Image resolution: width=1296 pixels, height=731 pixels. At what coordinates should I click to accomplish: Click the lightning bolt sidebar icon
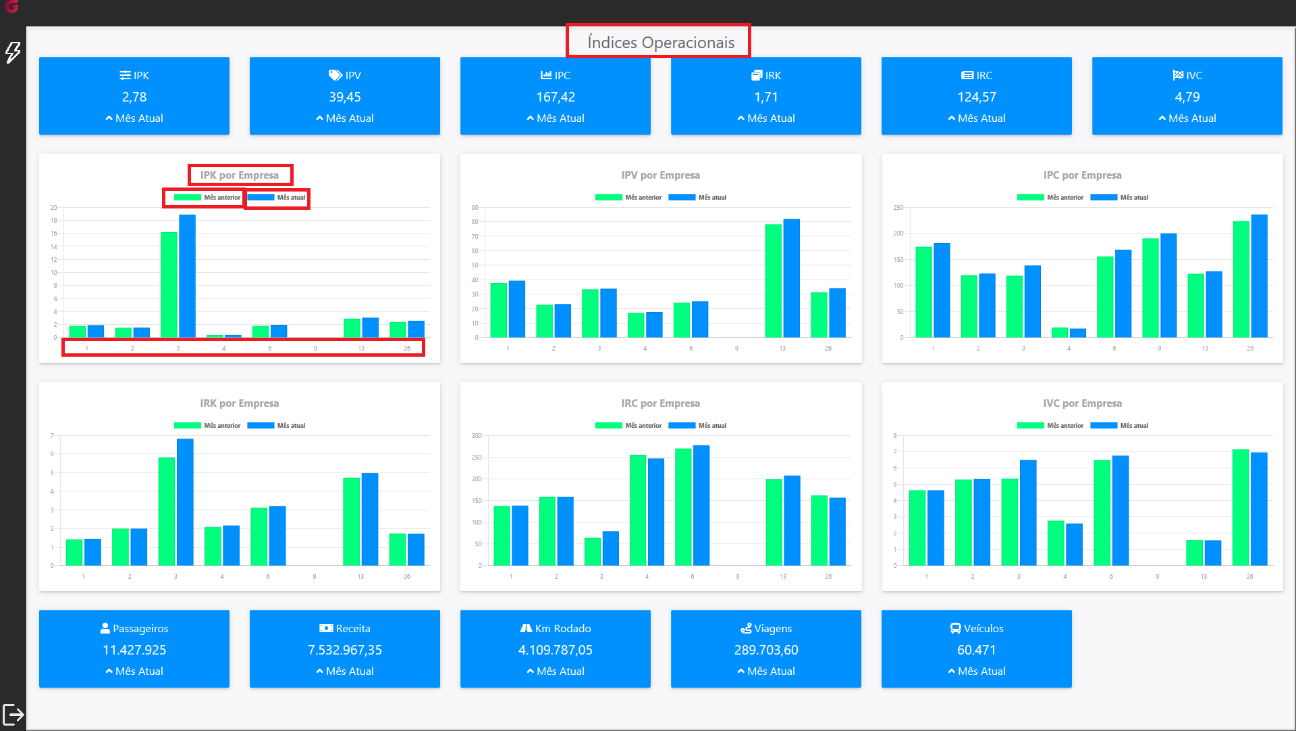(13, 52)
